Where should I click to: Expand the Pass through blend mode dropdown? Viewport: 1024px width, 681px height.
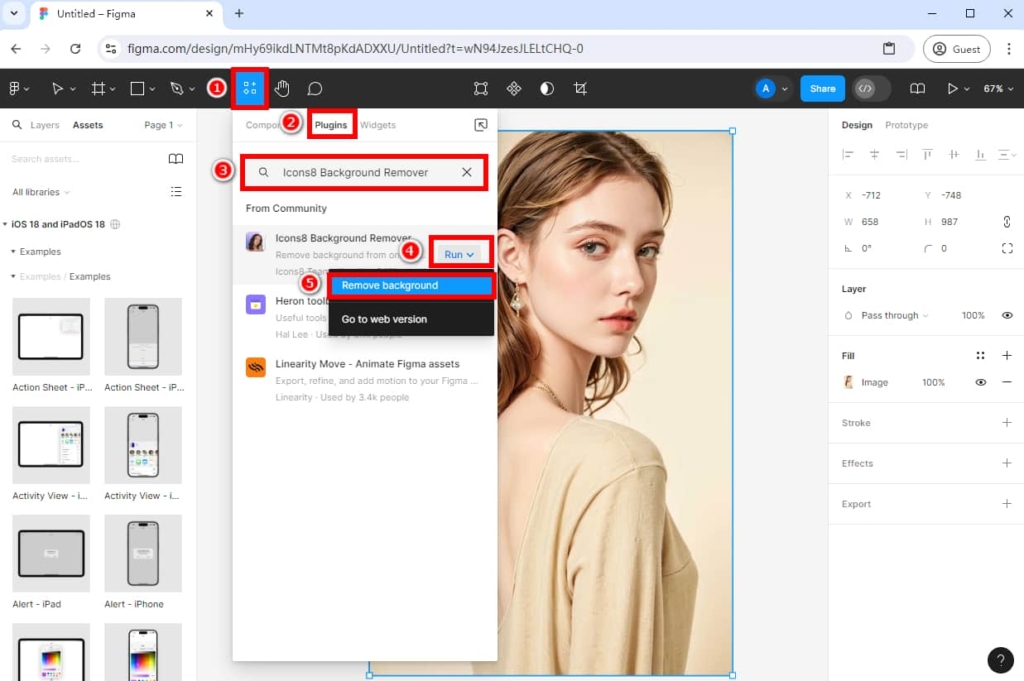(893, 315)
